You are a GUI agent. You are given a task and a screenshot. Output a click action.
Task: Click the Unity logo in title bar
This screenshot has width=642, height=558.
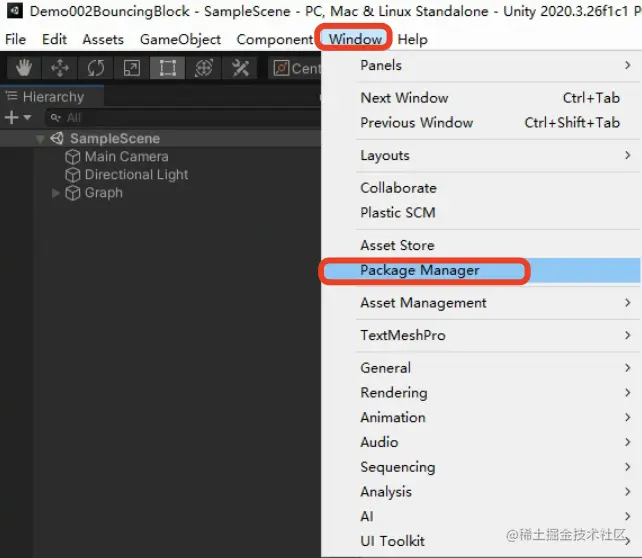click(x=14, y=10)
